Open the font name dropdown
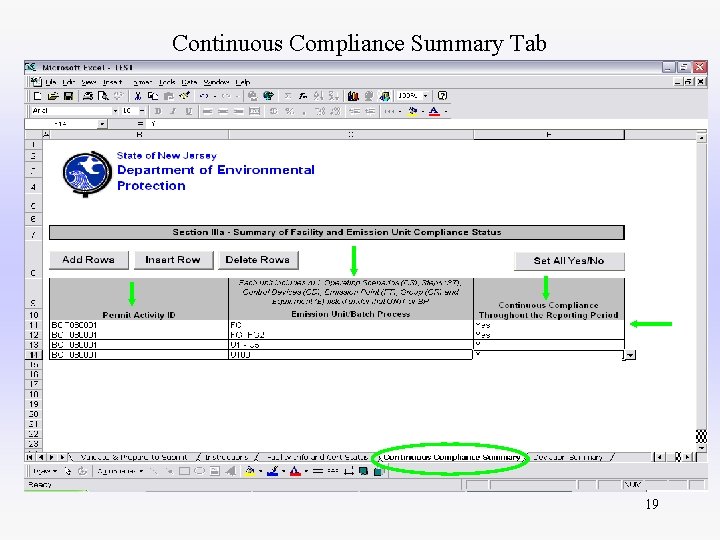This screenshot has height=540, width=720. 115,111
